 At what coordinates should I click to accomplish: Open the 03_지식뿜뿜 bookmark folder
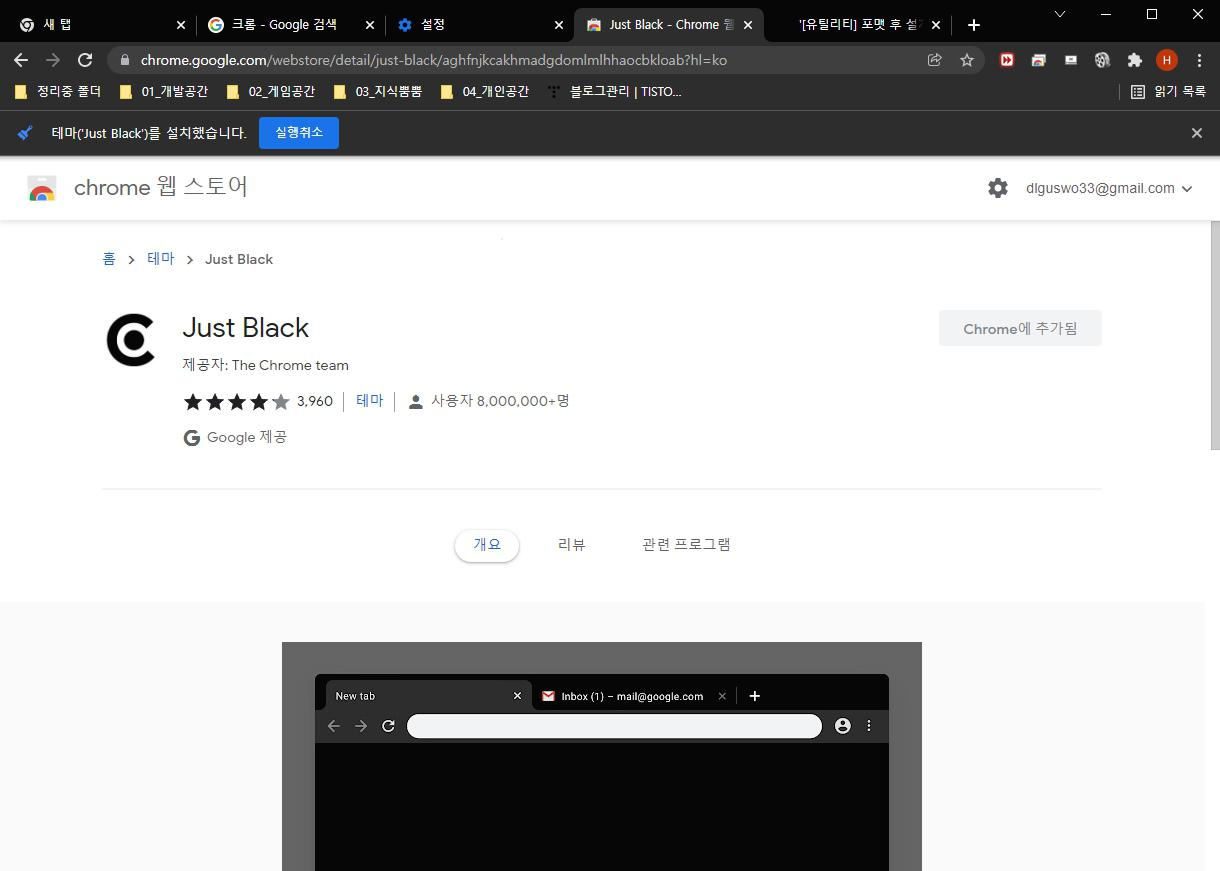(x=377, y=91)
